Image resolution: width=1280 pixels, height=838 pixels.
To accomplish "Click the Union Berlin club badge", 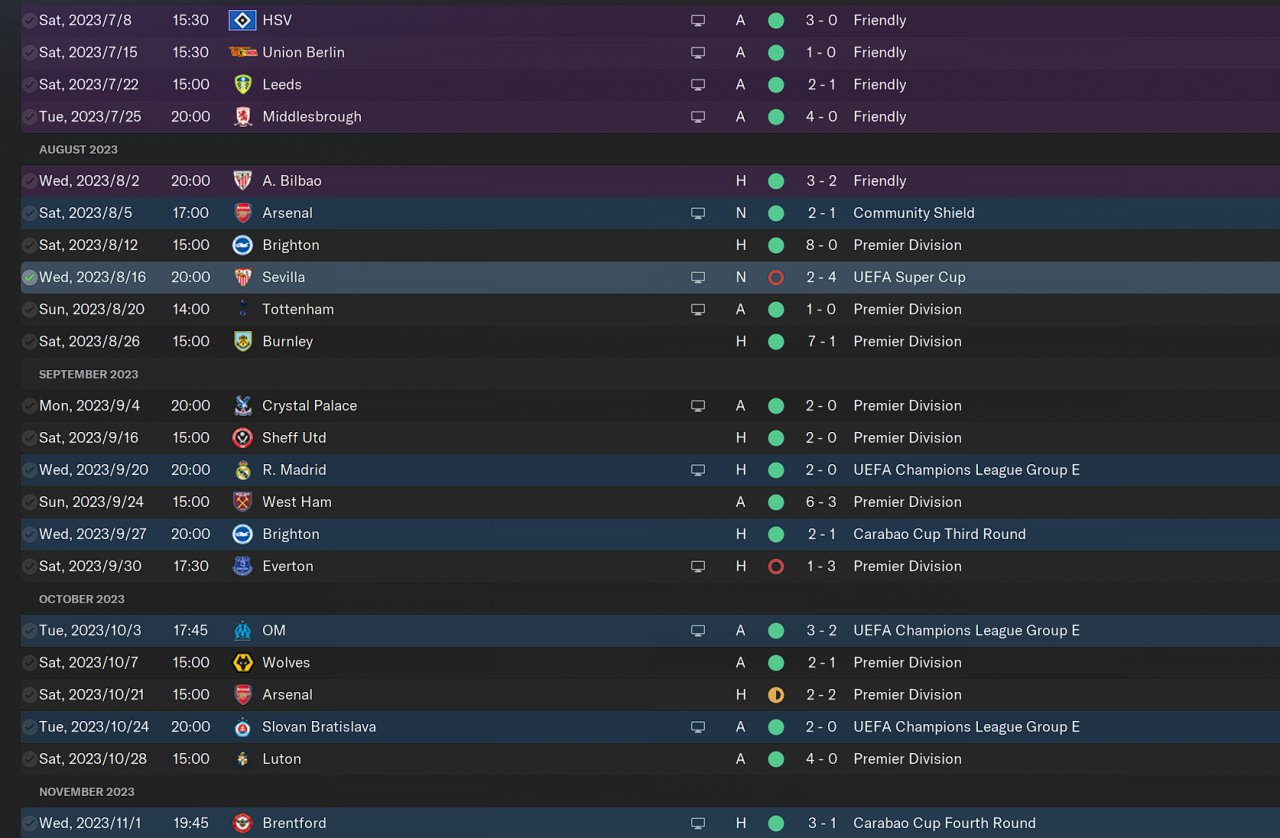I will click(242, 52).
